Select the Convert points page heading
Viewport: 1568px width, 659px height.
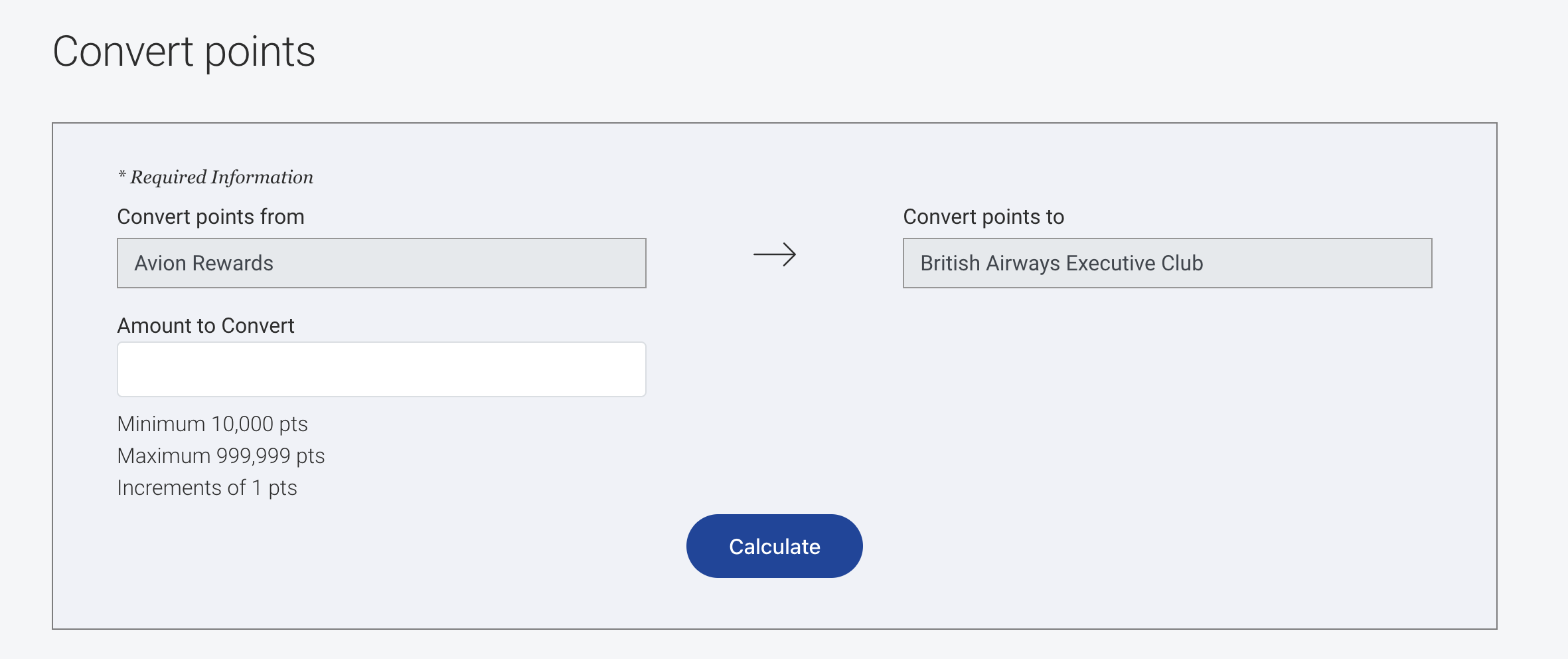pos(184,52)
